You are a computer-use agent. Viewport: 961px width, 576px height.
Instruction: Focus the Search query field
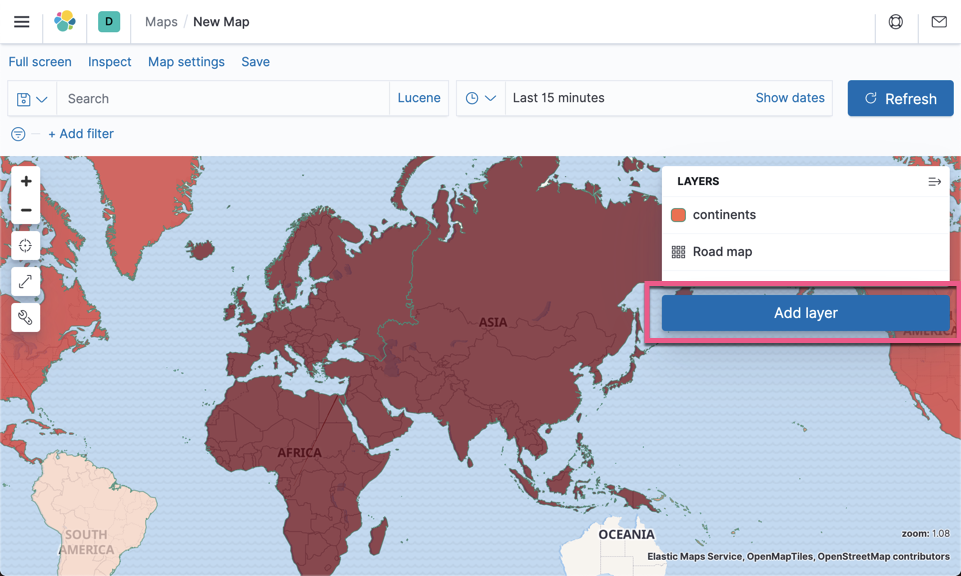click(223, 99)
